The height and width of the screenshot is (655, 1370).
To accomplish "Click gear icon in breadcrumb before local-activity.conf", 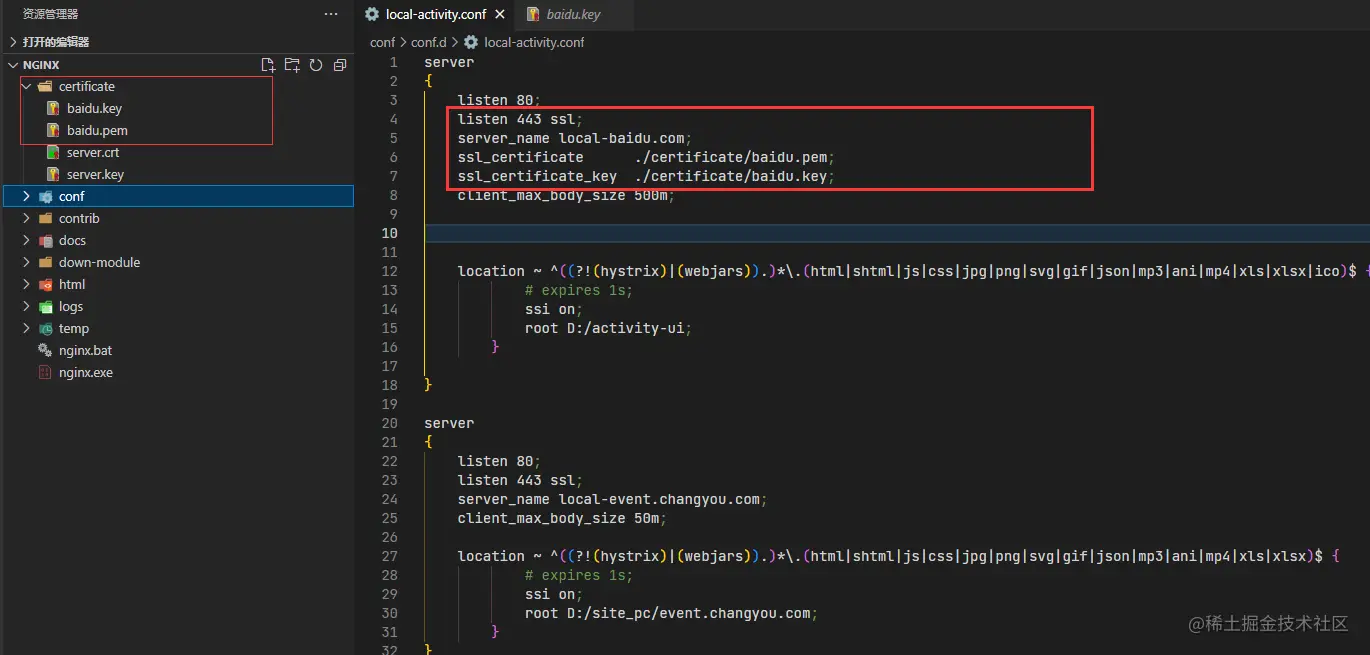I will [471, 42].
